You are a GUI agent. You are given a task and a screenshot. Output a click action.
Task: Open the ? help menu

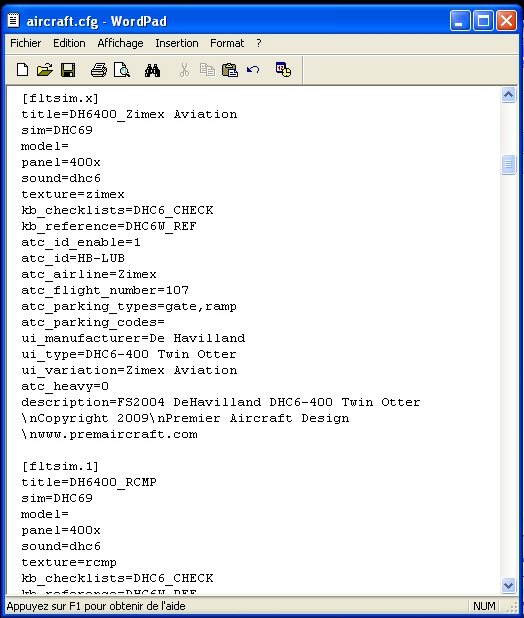[259, 43]
